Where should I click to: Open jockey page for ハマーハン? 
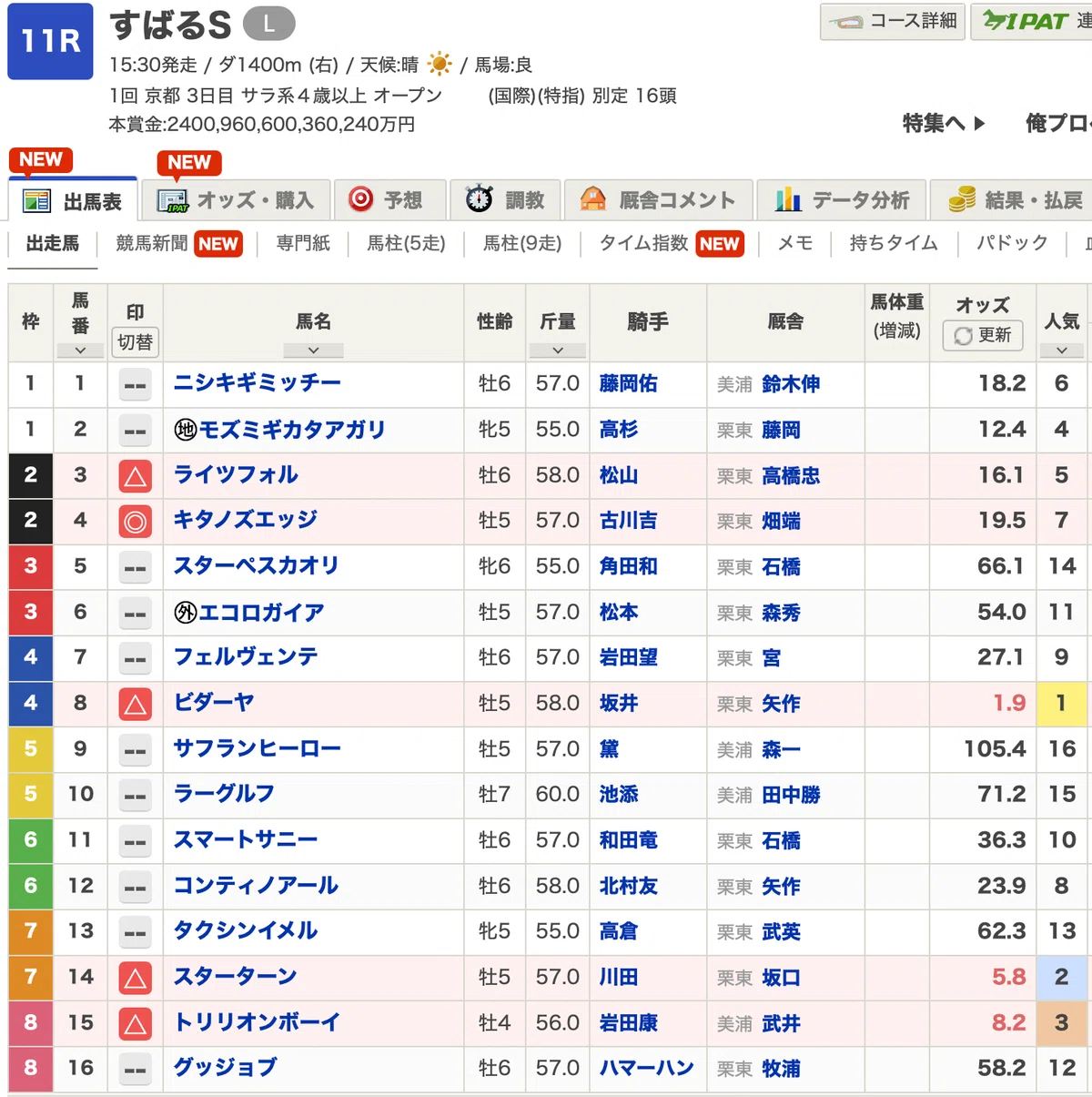647,1068
